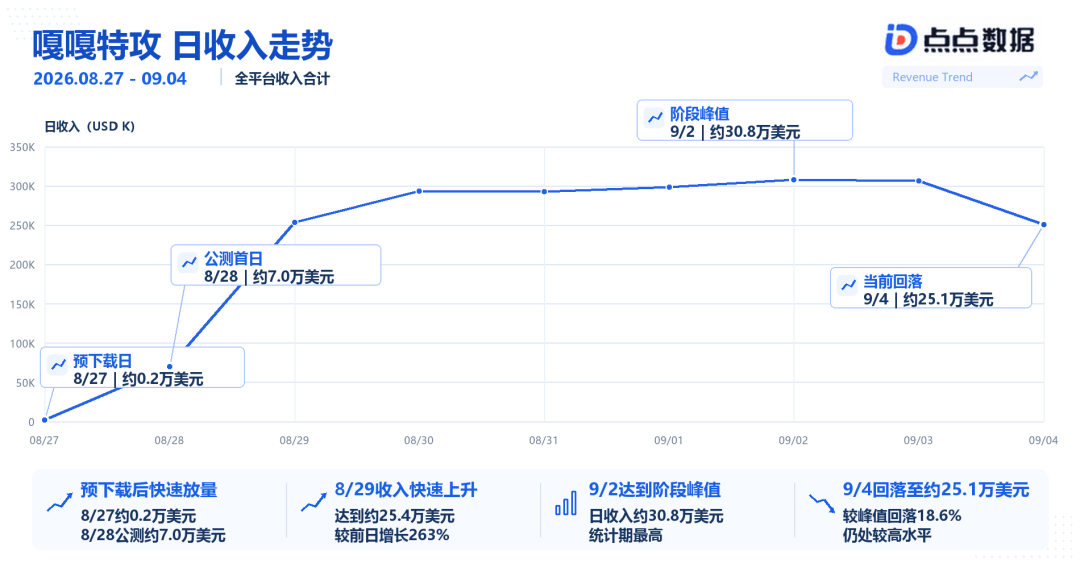Click callout text 8/27 | 约0.2万美元
Image resolution: width=1080 pixels, height=568 pixels.
[x=138, y=379]
